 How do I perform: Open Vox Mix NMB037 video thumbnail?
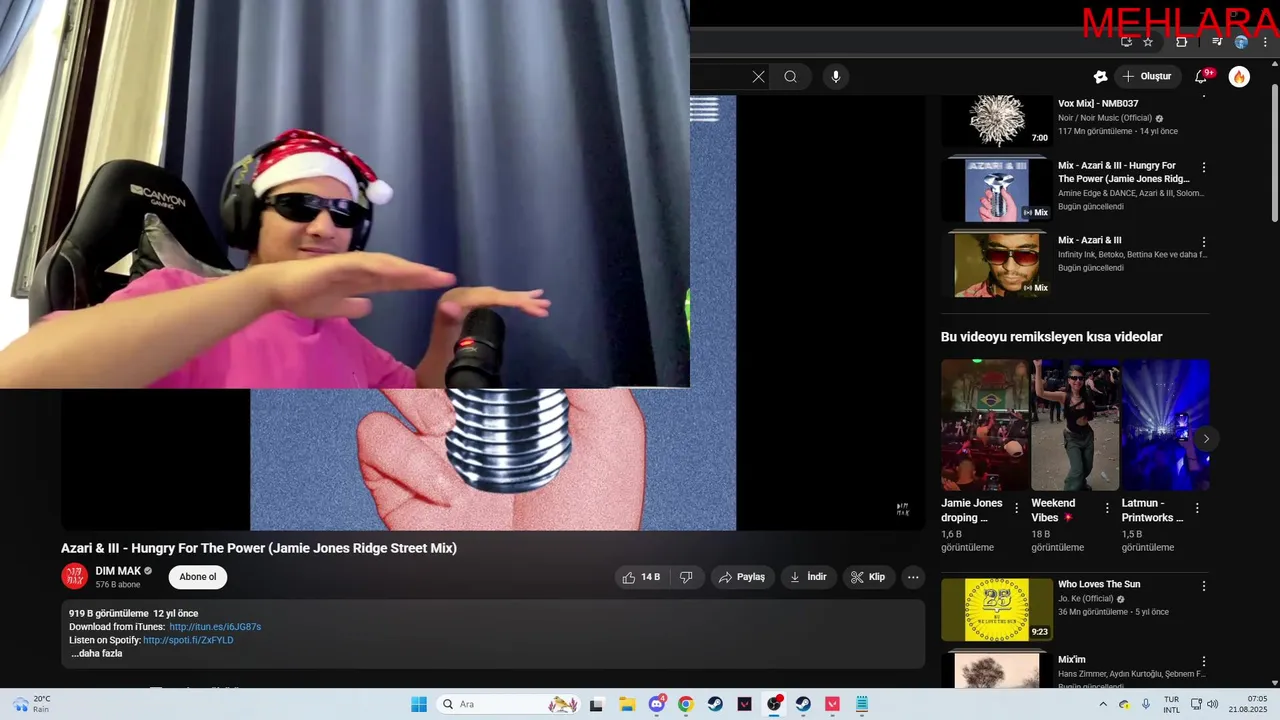[x=997, y=121]
